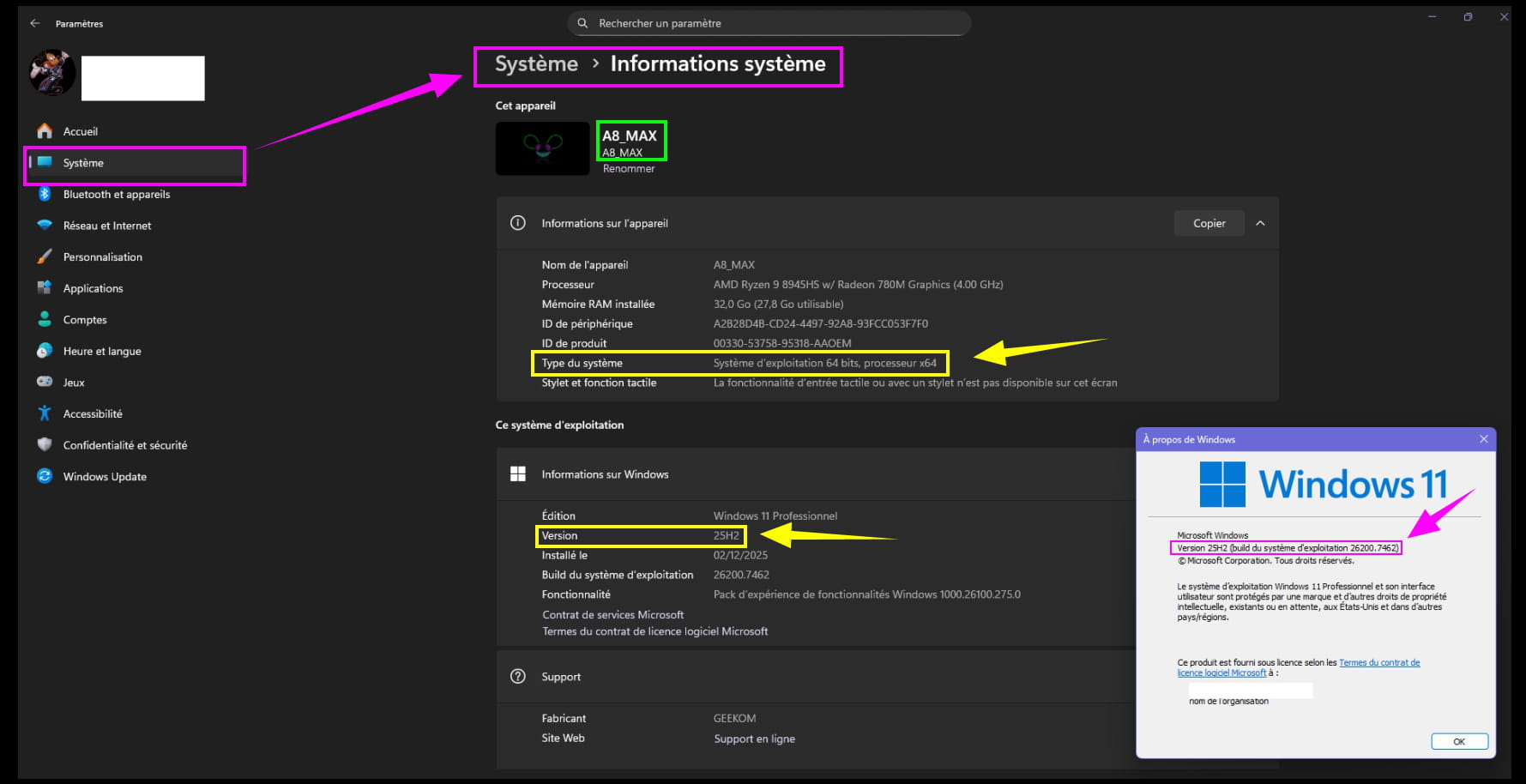Copy device information with Copier button
Image resolution: width=1526 pixels, height=784 pixels.
[x=1209, y=224]
